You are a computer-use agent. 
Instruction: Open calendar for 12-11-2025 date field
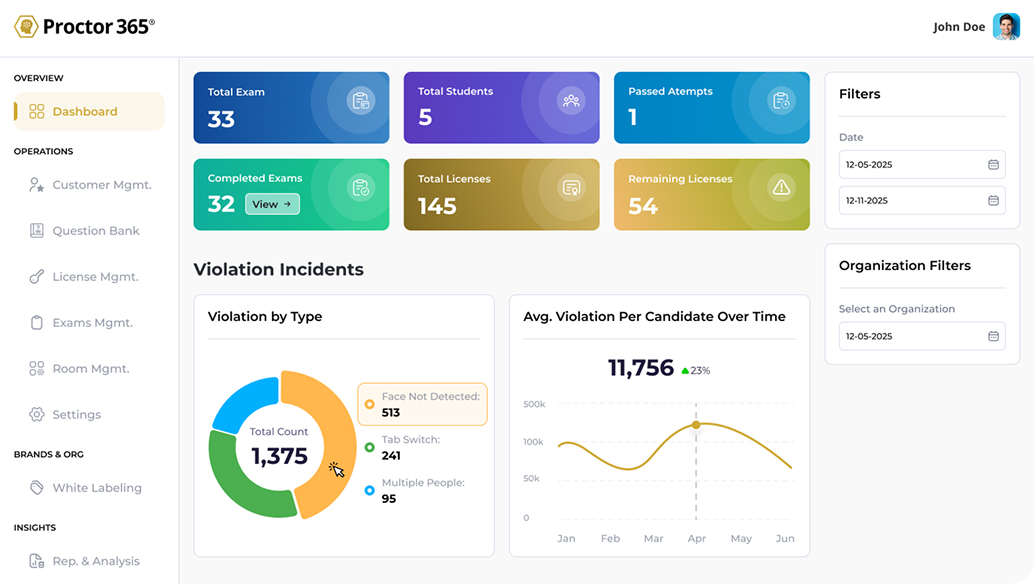pyautogui.click(x=993, y=200)
